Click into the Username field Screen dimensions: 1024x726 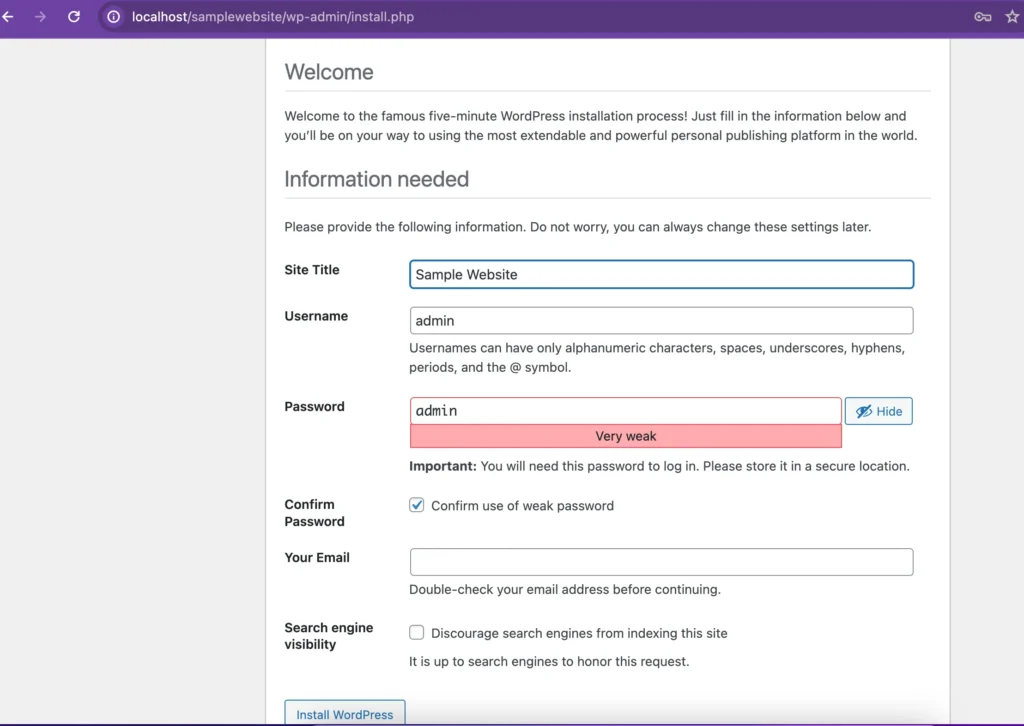pos(662,321)
